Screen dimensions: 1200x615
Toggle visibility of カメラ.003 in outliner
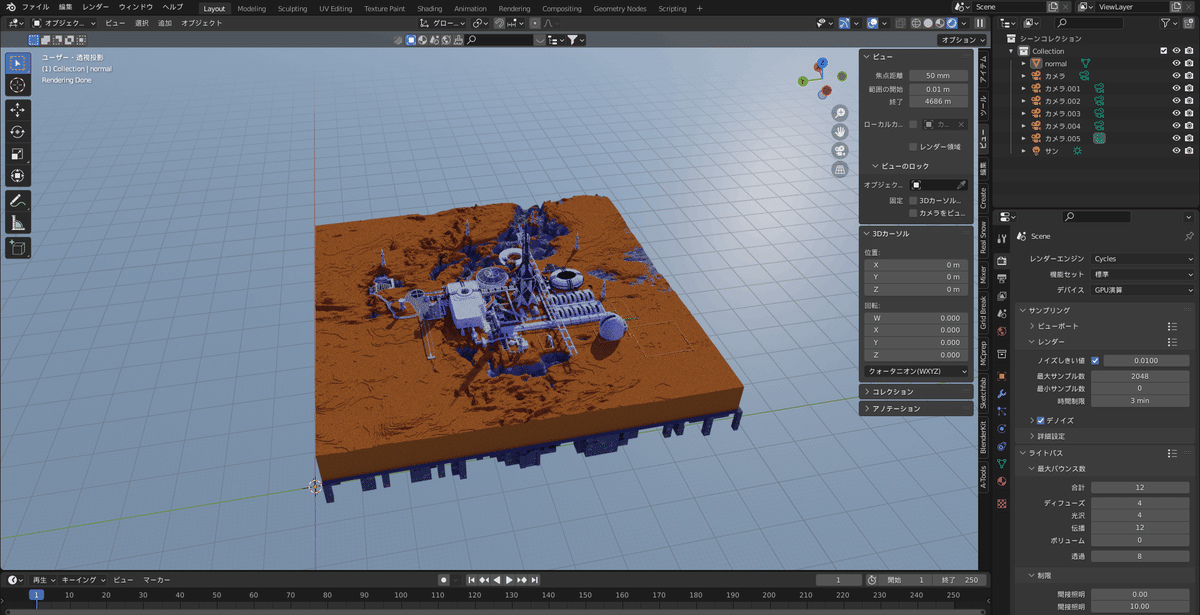[x=1176, y=113]
